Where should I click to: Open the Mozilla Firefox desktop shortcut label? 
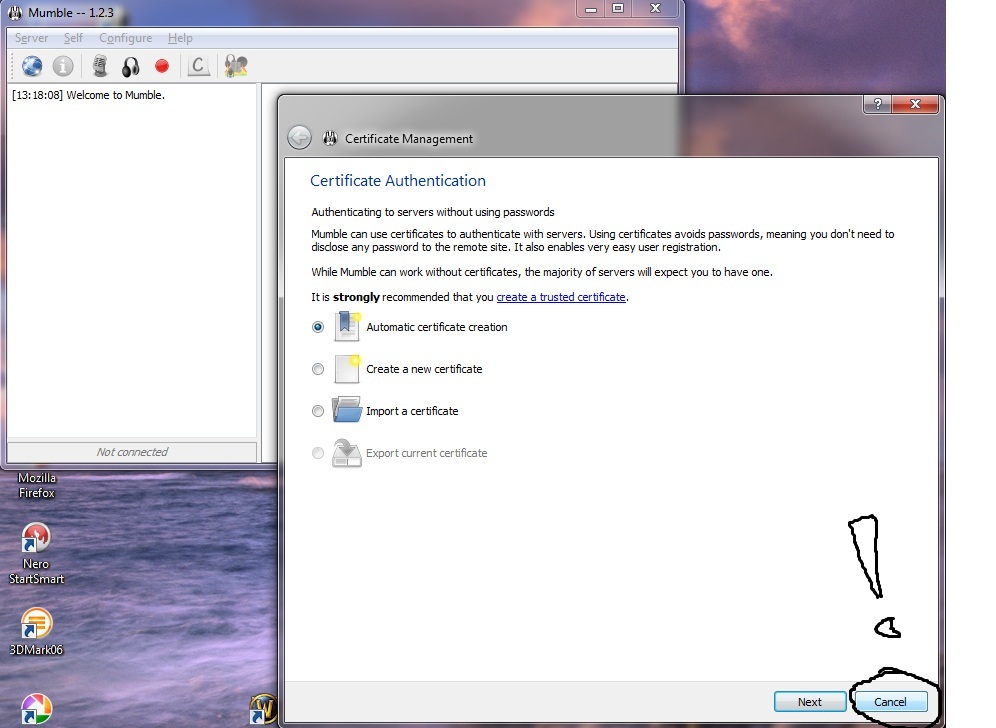point(37,485)
